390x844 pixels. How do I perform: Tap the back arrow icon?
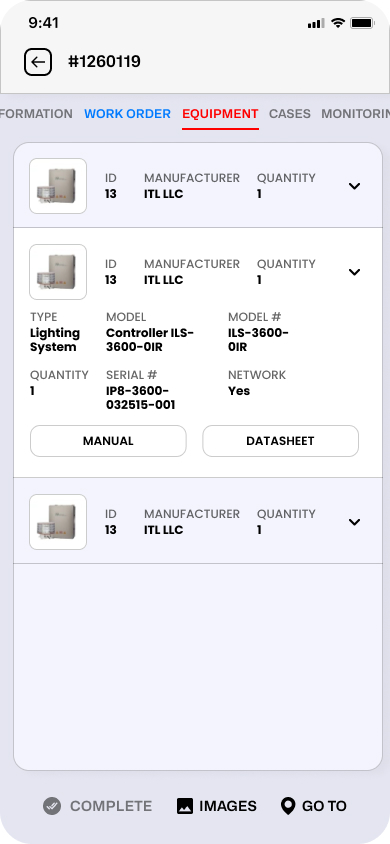pos(38,62)
